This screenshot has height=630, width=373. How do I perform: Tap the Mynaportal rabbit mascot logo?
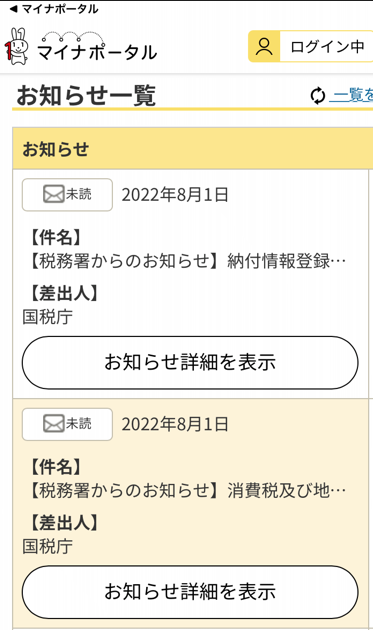point(16,46)
